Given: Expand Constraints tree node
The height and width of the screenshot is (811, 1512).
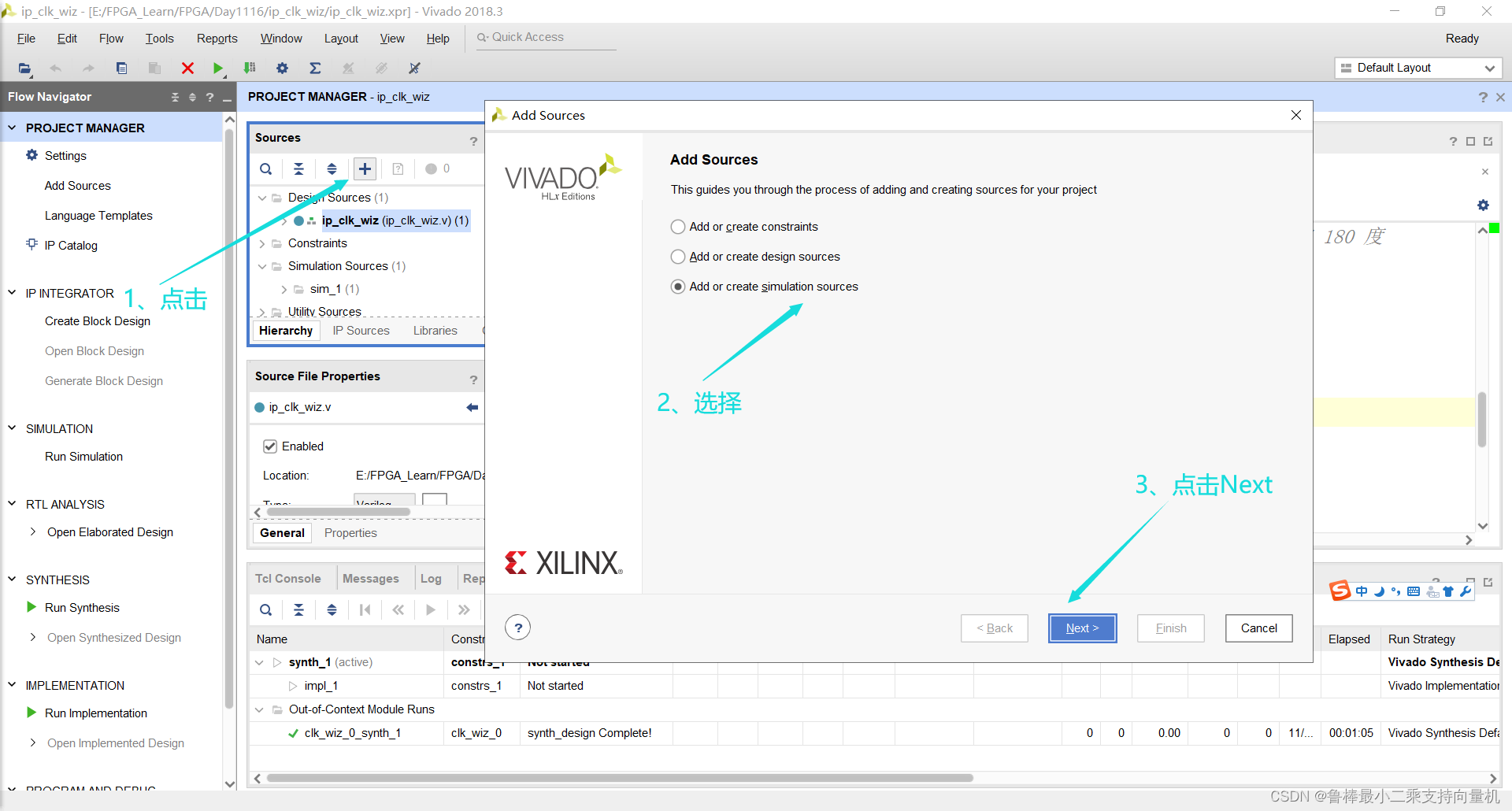Looking at the screenshot, I should (x=262, y=243).
